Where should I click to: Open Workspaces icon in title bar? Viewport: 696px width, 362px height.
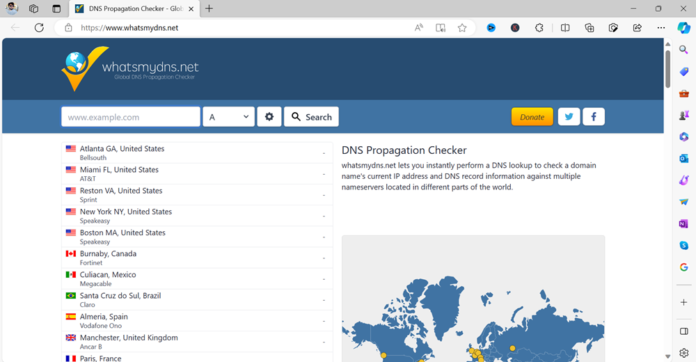(33, 8)
